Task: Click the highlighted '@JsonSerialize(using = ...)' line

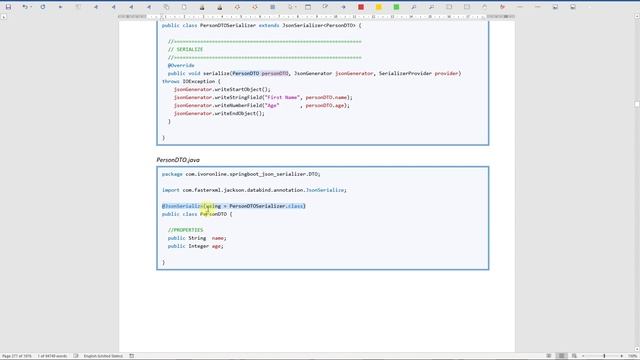Action: tap(234, 206)
